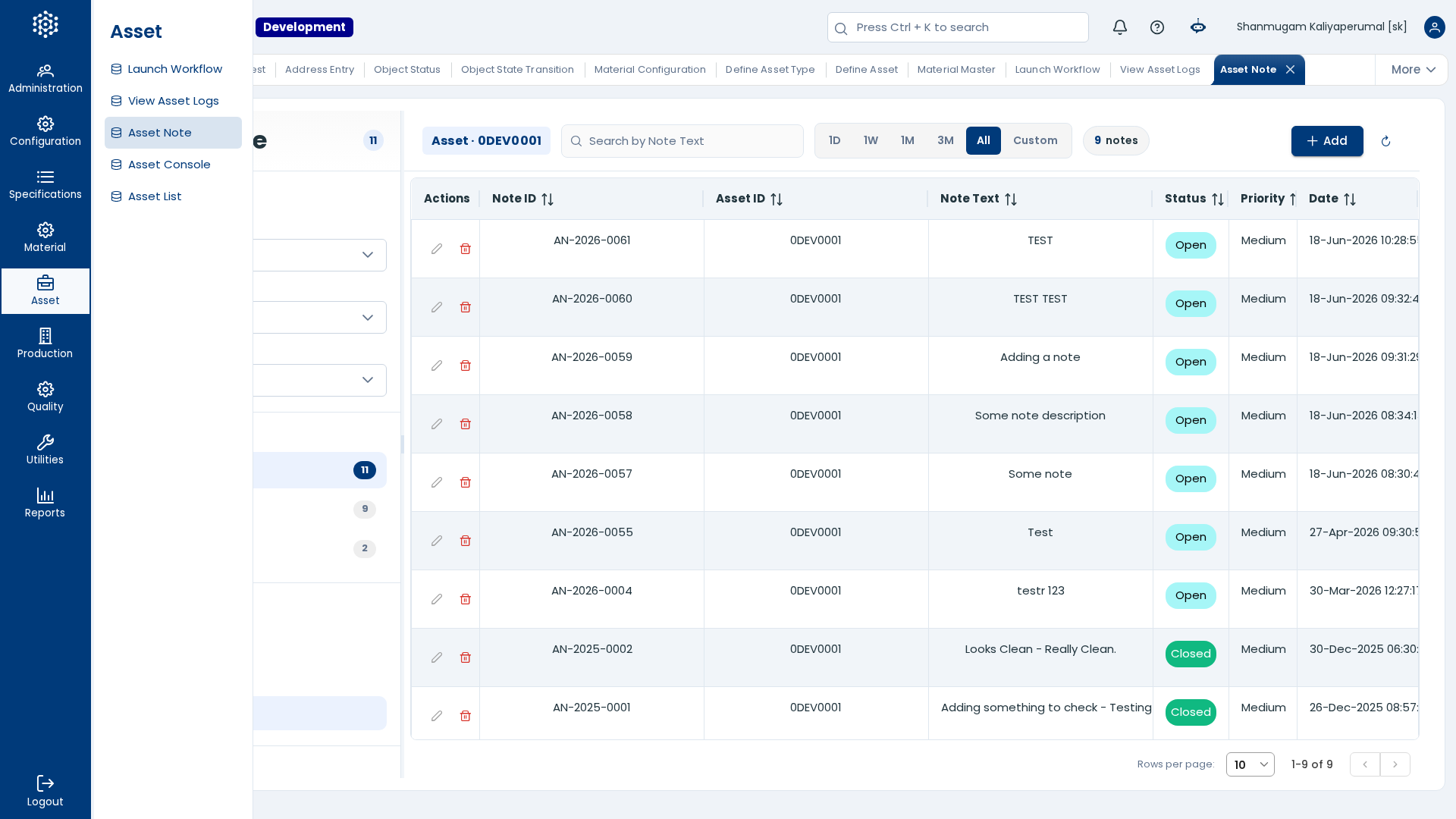
Task: Select the All time range filter
Action: pos(984,141)
